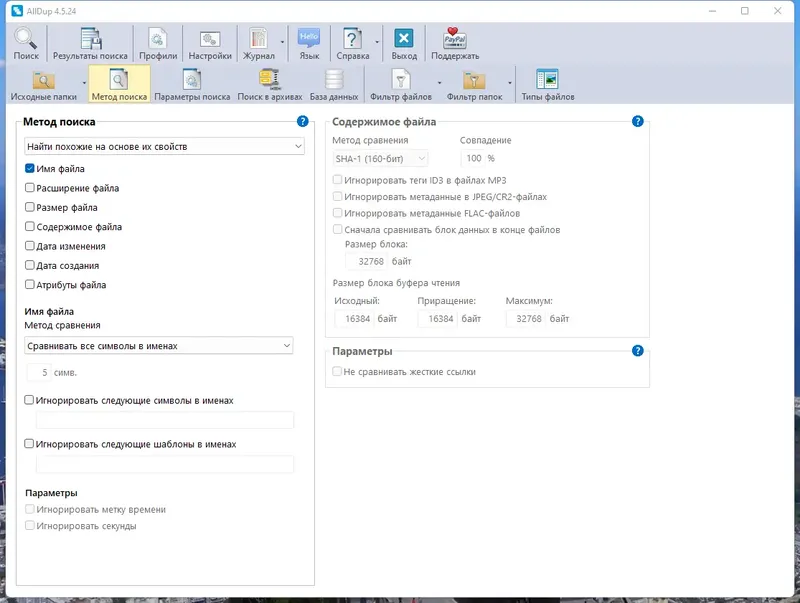Start search with the Поиск magnifier icon
This screenshot has width=800, height=603.
tap(26, 43)
